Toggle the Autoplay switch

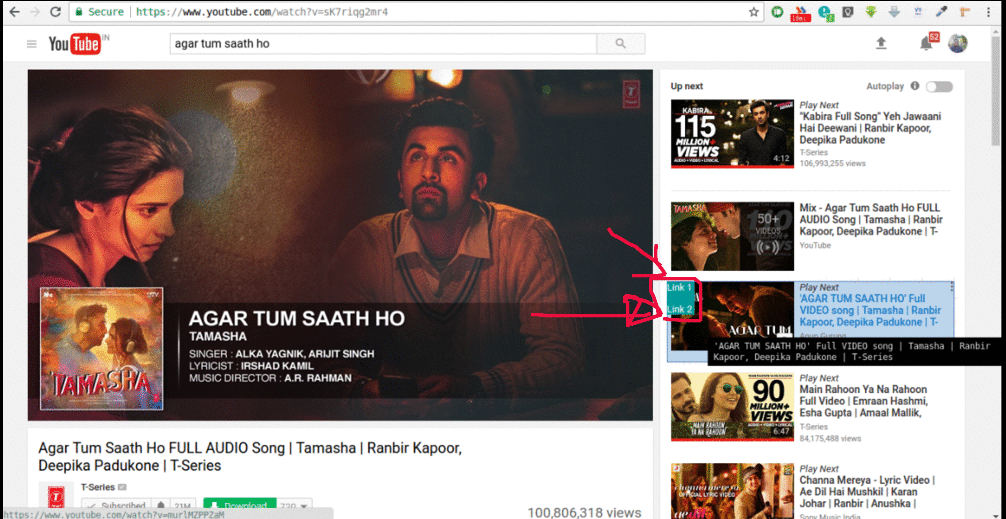point(939,87)
